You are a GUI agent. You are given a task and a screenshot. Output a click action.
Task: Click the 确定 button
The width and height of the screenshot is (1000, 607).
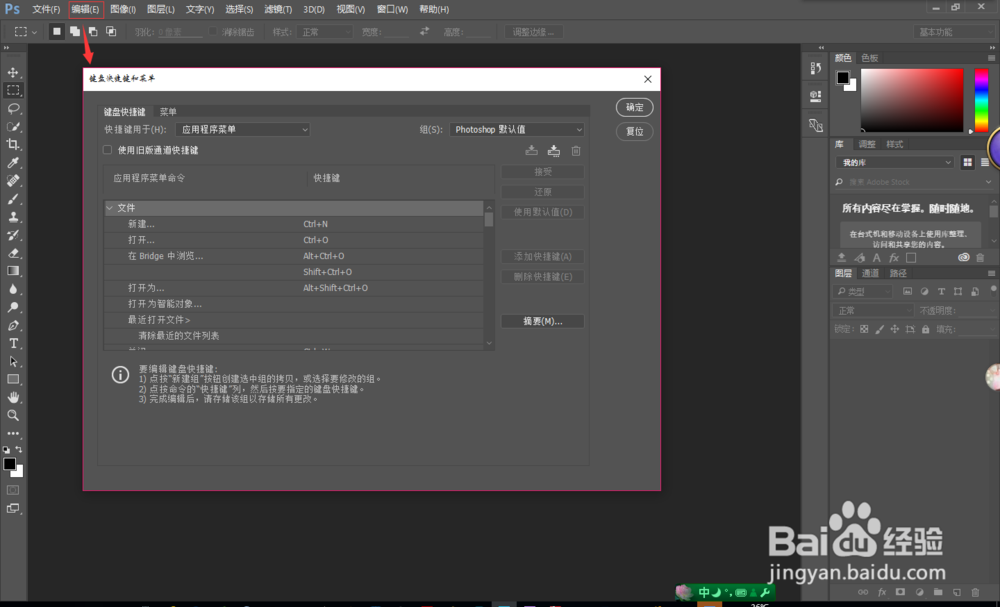click(635, 107)
